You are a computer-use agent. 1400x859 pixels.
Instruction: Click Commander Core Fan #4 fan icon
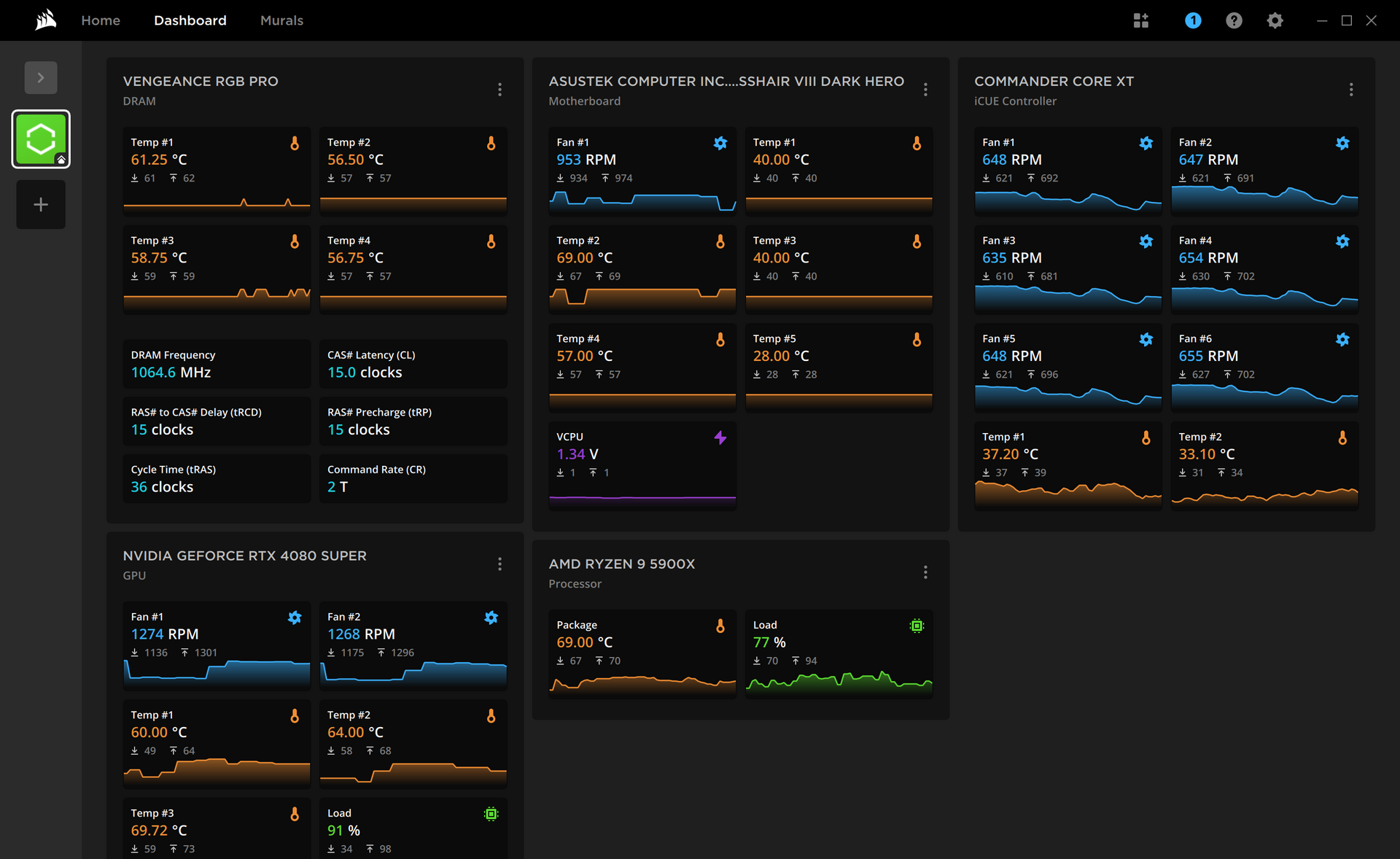tap(1342, 241)
